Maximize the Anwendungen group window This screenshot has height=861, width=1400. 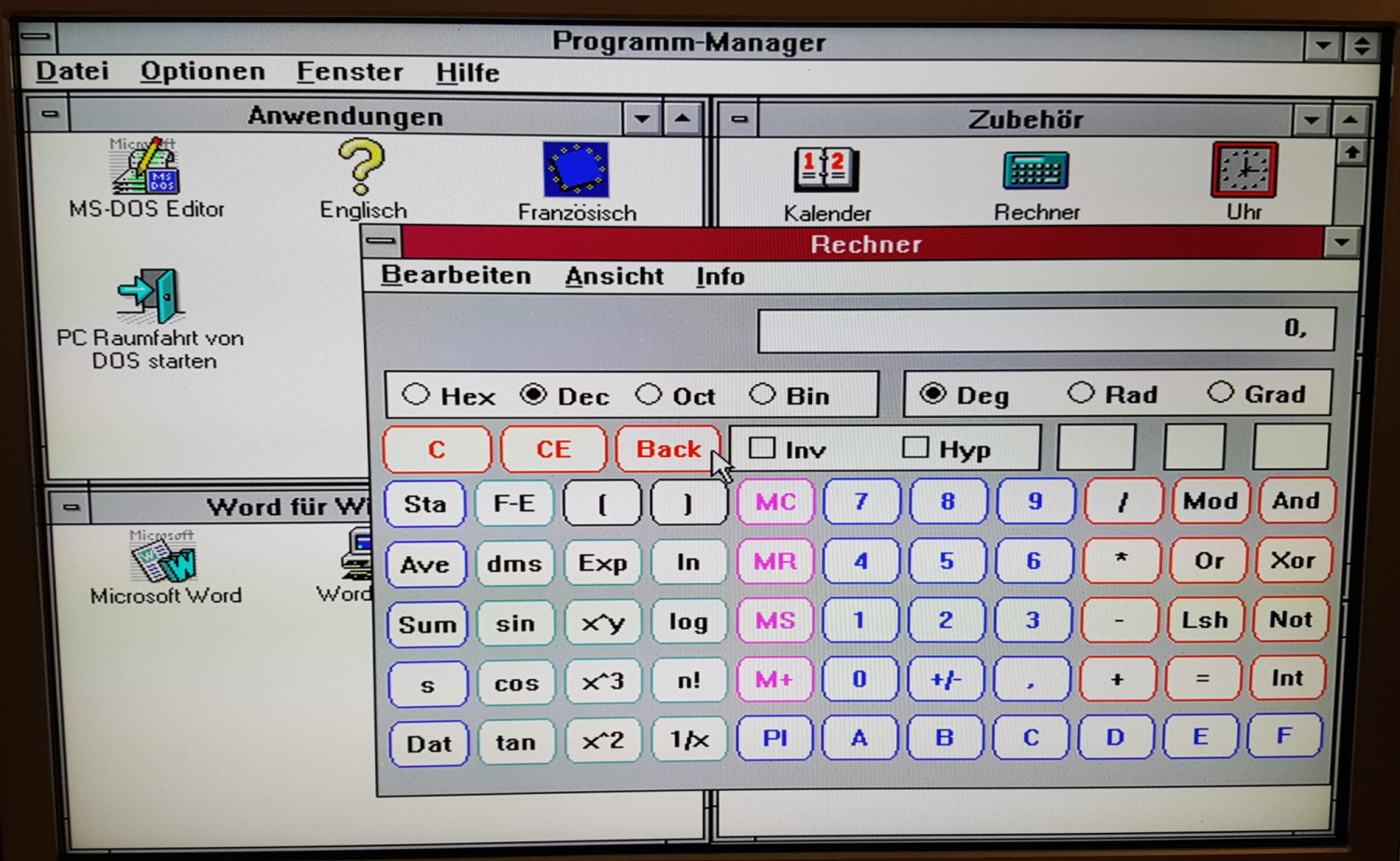click(683, 118)
